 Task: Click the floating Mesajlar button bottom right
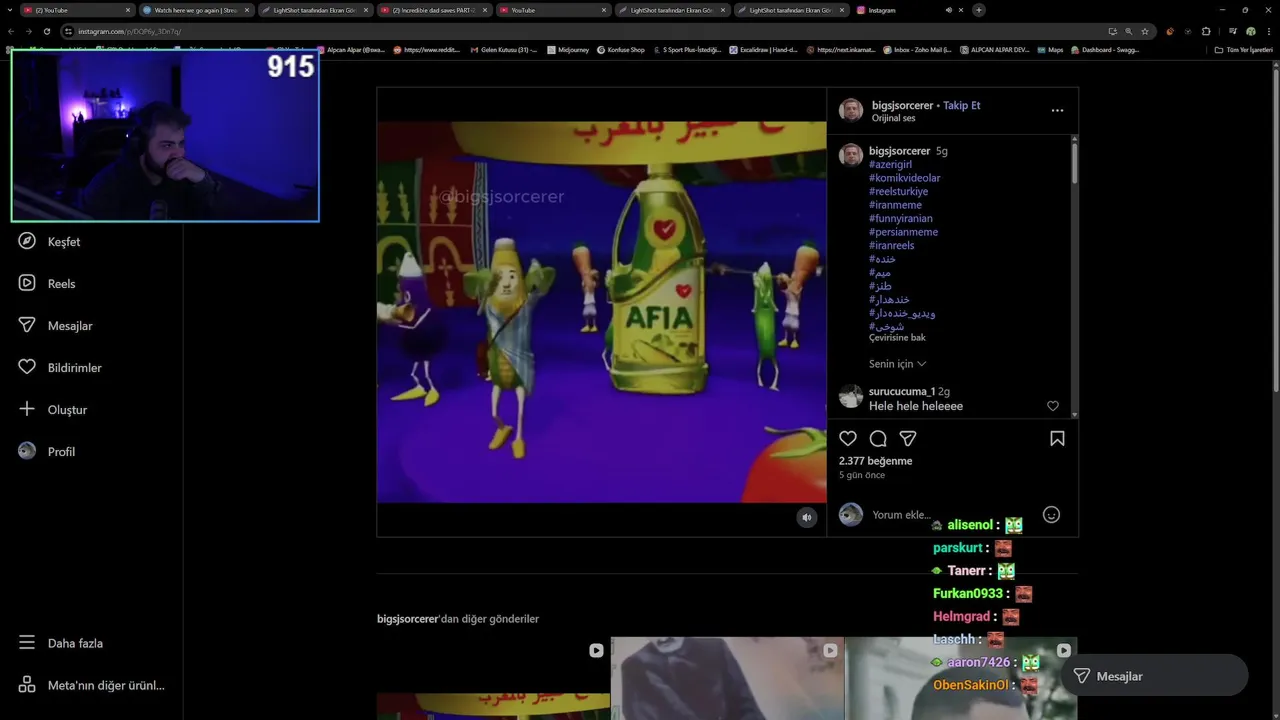click(x=1156, y=676)
